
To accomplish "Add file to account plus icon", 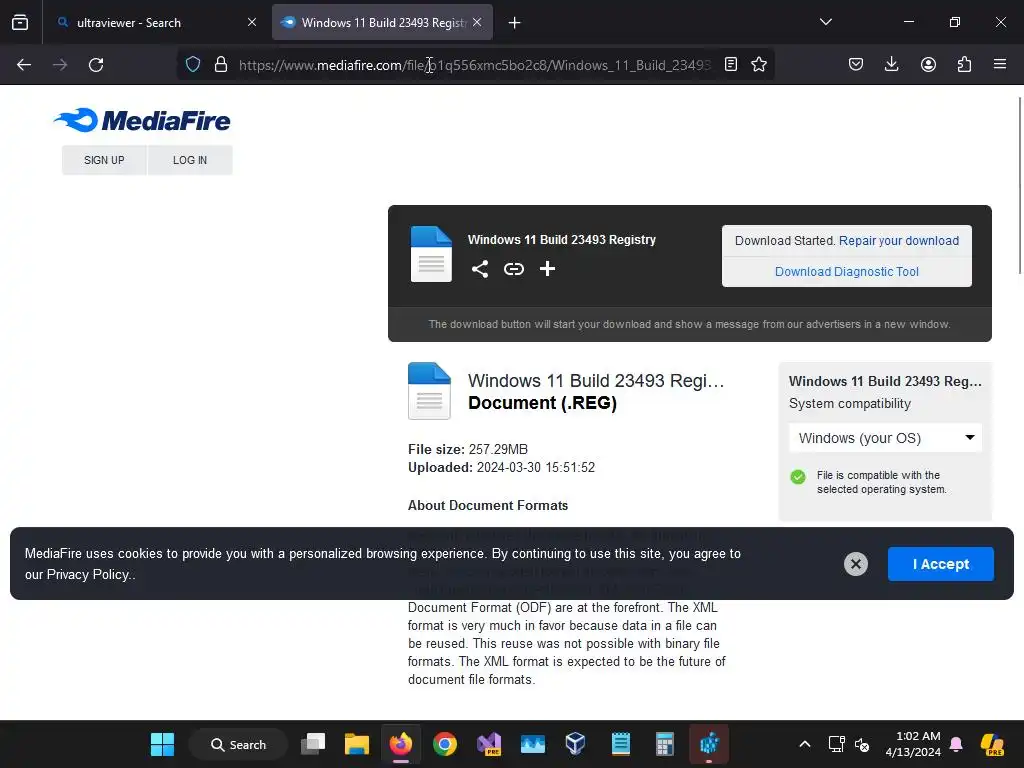I will [547, 268].
